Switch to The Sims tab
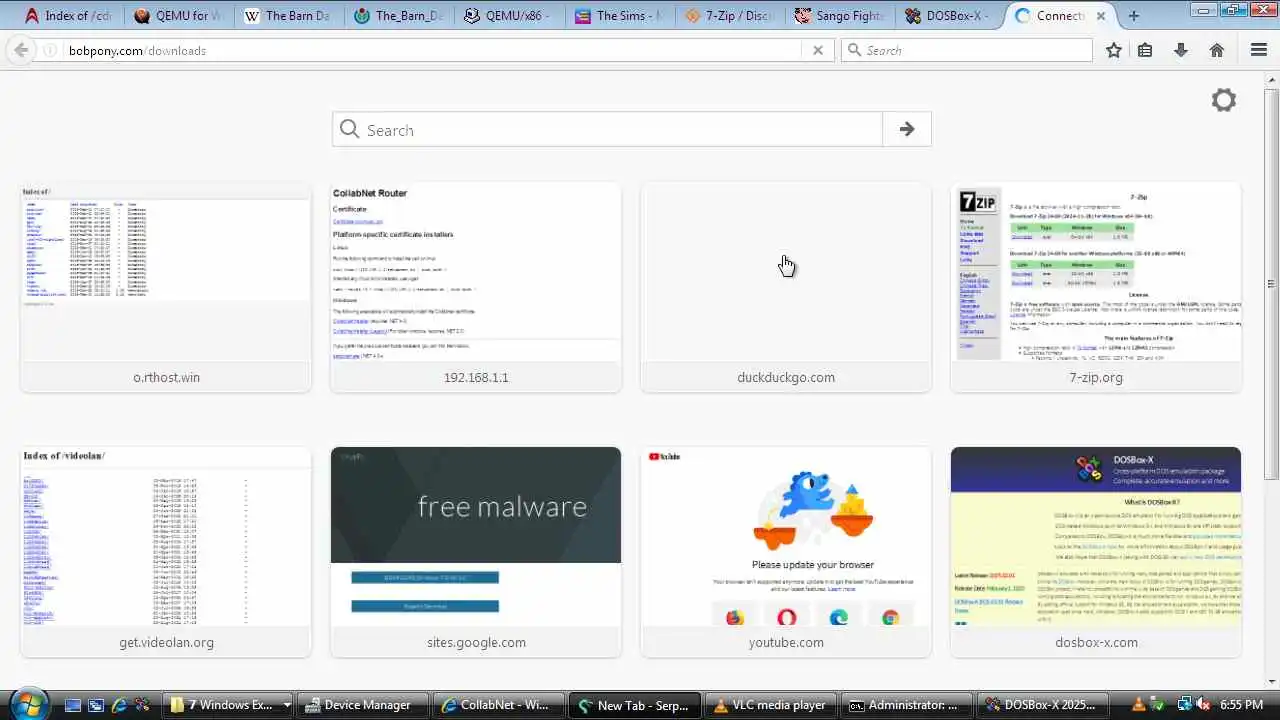 tap(619, 16)
